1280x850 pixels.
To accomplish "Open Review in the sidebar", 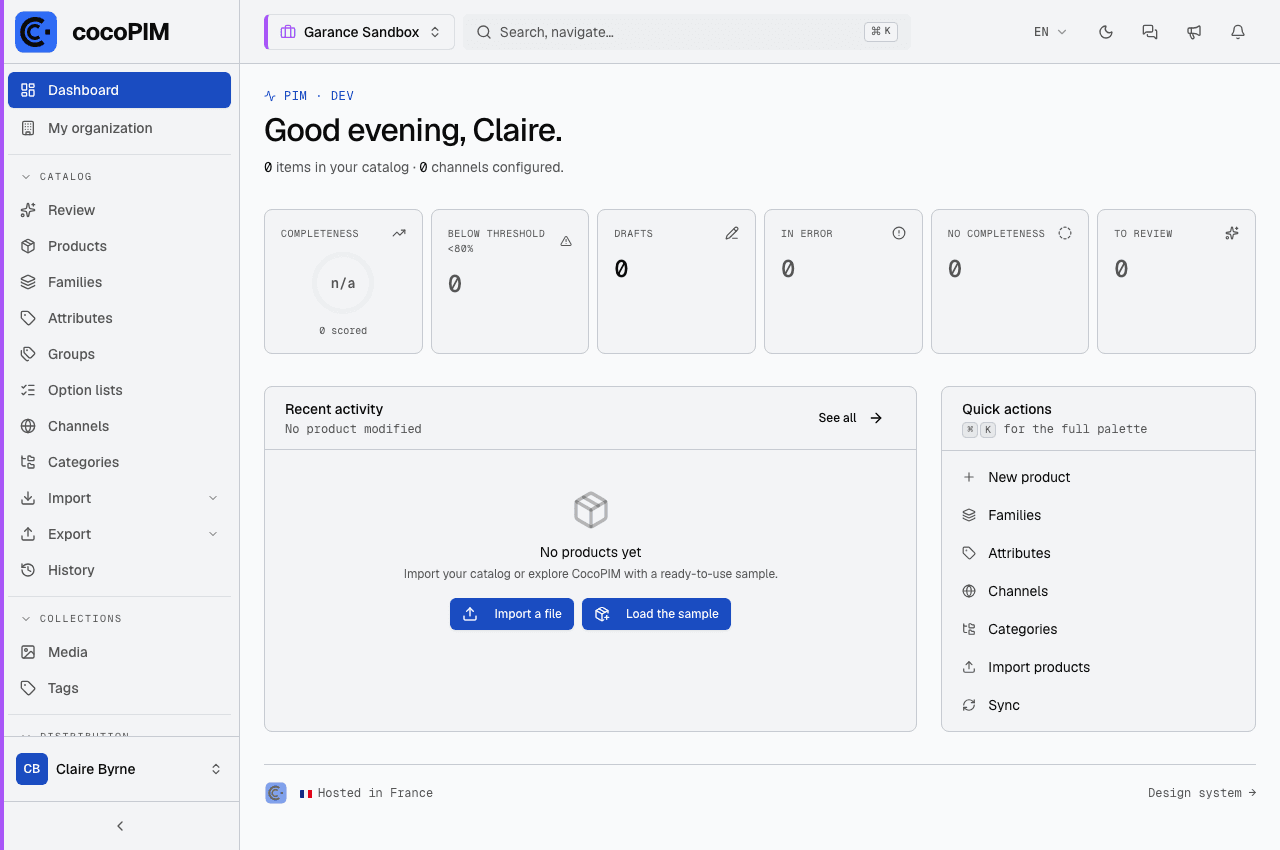I will [x=120, y=210].
